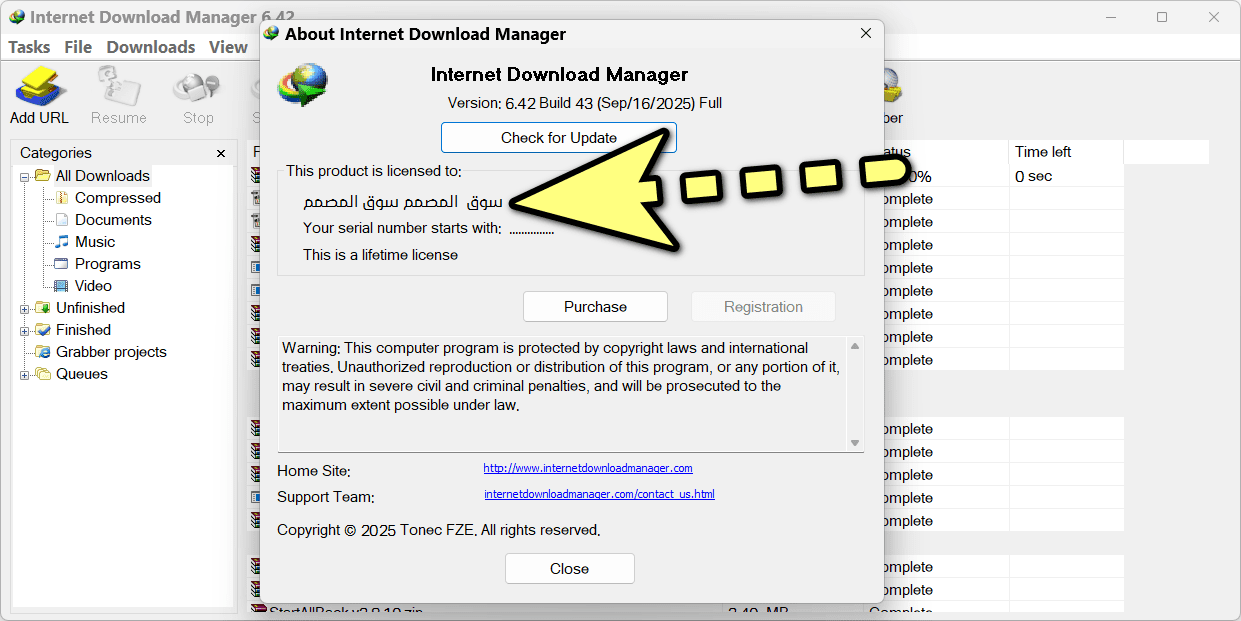Open the Music category

(x=95, y=242)
